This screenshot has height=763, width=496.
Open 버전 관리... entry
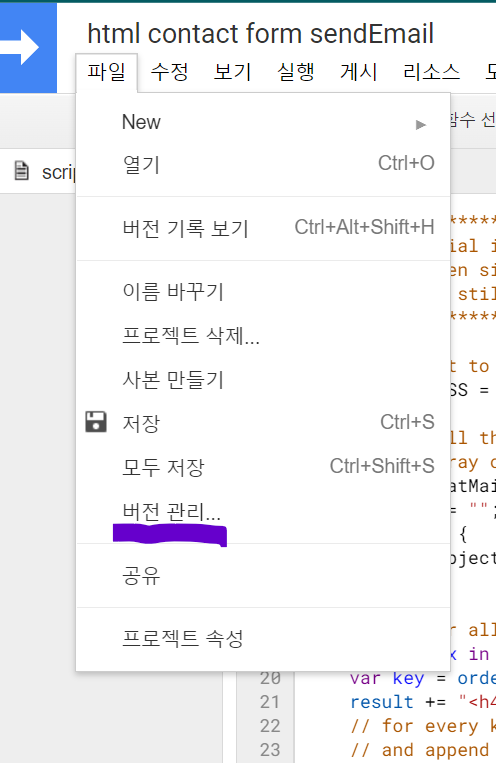point(263,511)
